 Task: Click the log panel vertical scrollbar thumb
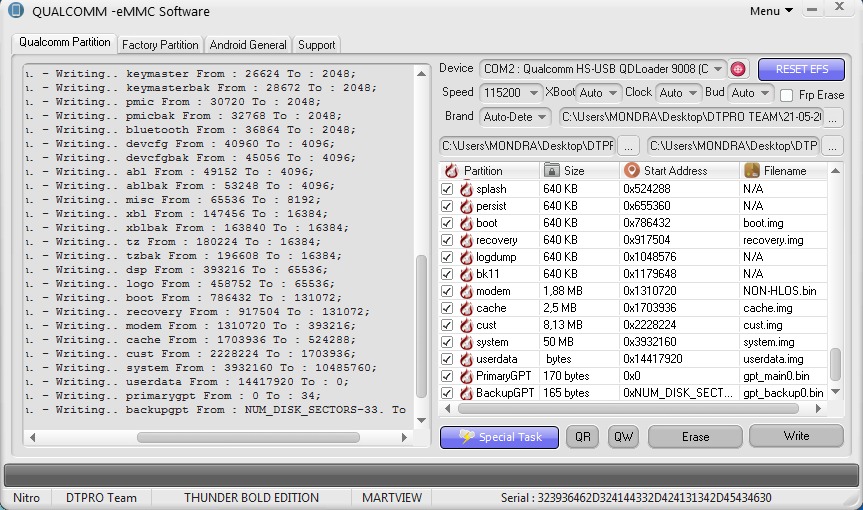pyautogui.click(x=422, y=326)
